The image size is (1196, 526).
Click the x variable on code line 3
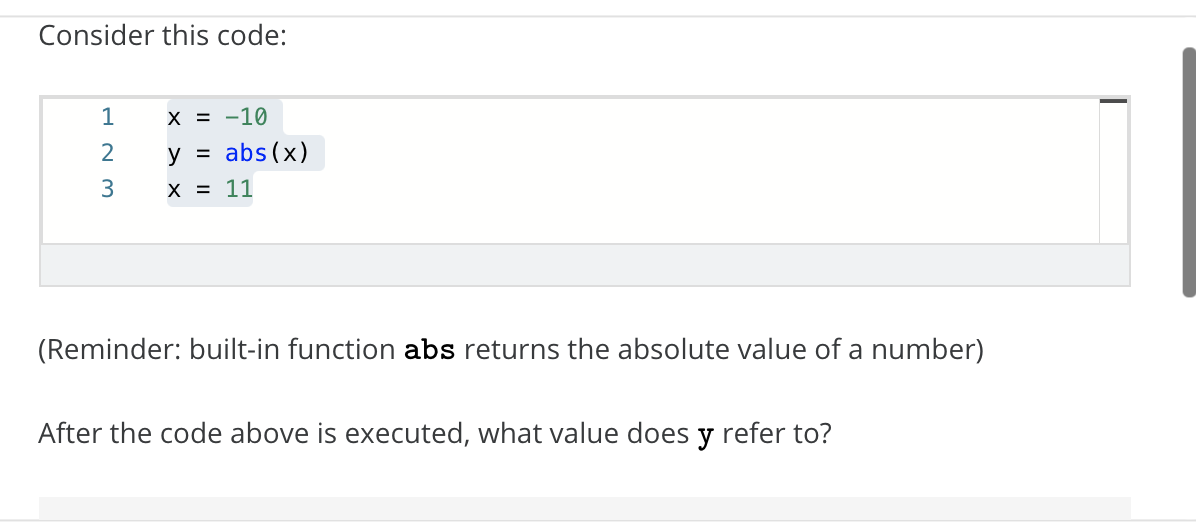(x=174, y=190)
